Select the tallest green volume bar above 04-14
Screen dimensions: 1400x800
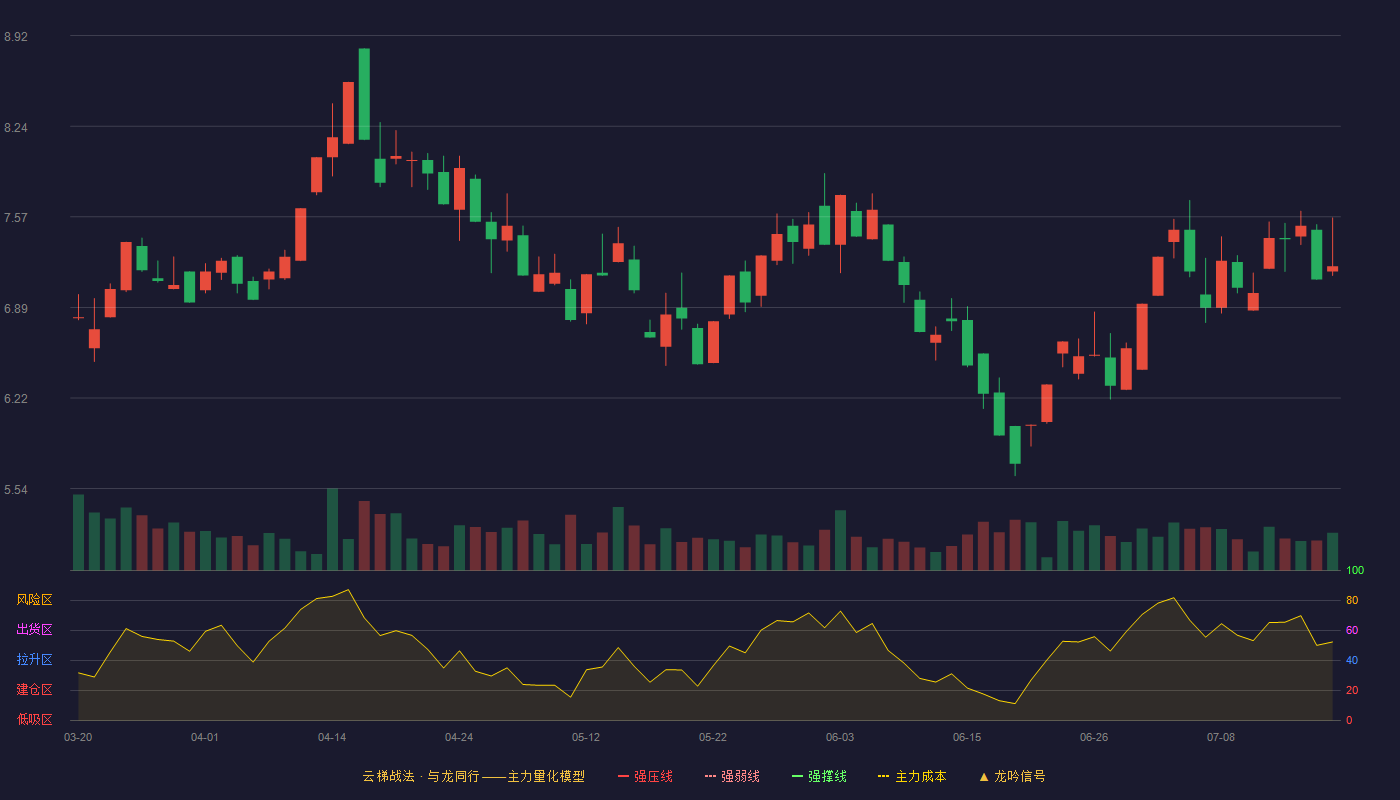tap(332, 529)
